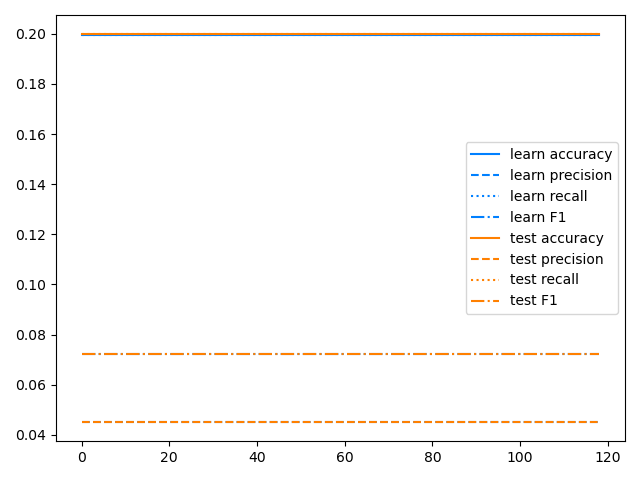This screenshot has width=640, height=480.
Task: Click the x-axis tick label 0
Action: [x=82, y=457]
